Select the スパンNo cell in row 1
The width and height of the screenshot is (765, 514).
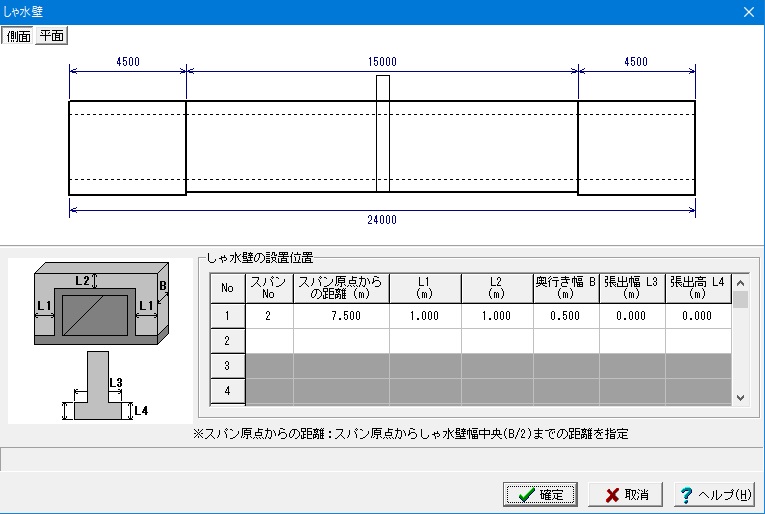[268, 316]
